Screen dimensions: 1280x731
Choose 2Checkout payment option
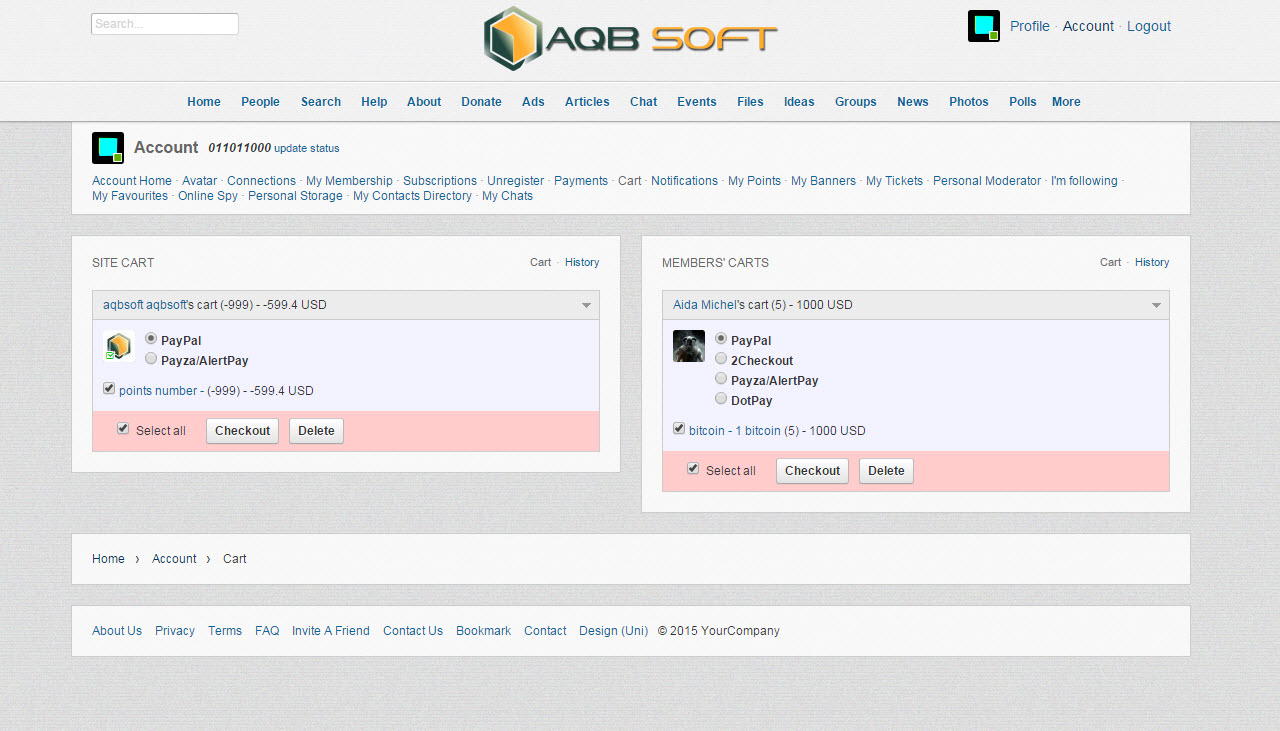(x=721, y=359)
